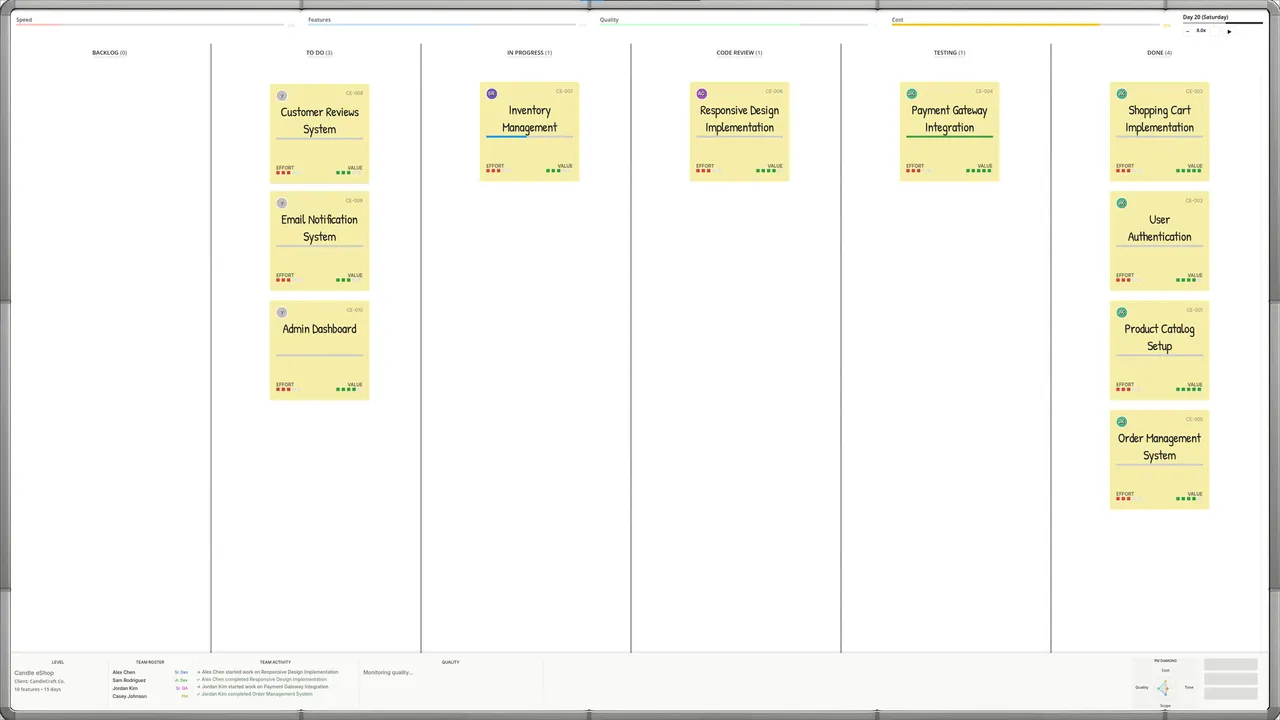Click assignee avatar on Inventory Management card

click(x=491, y=94)
